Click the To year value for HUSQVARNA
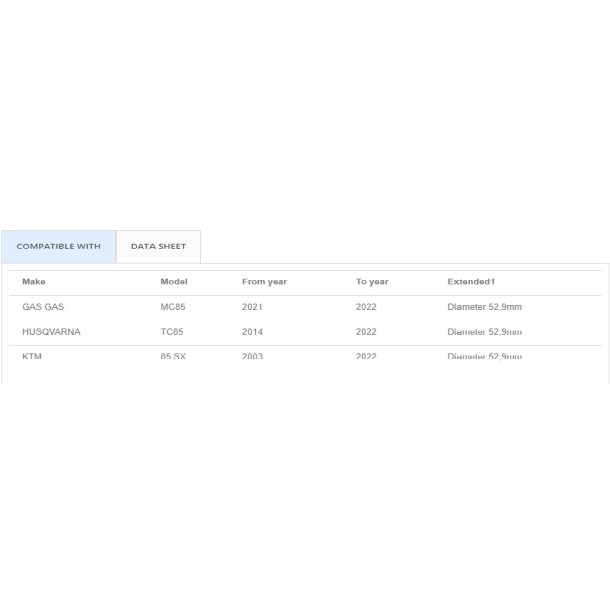The width and height of the screenshot is (610, 610). [x=366, y=332]
